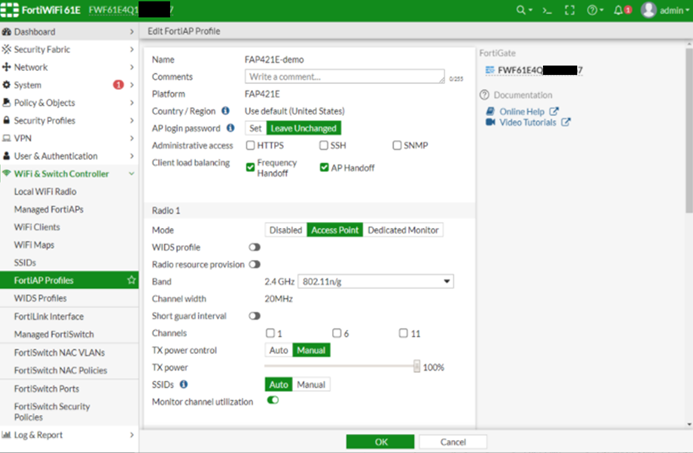This screenshot has width=693, height=453.
Task: Click the Online Help external link icon
Action: click(x=554, y=111)
